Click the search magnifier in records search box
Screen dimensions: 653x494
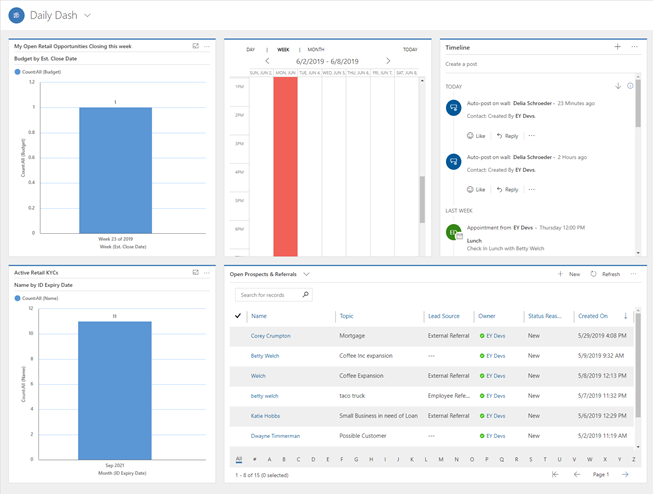(x=305, y=295)
